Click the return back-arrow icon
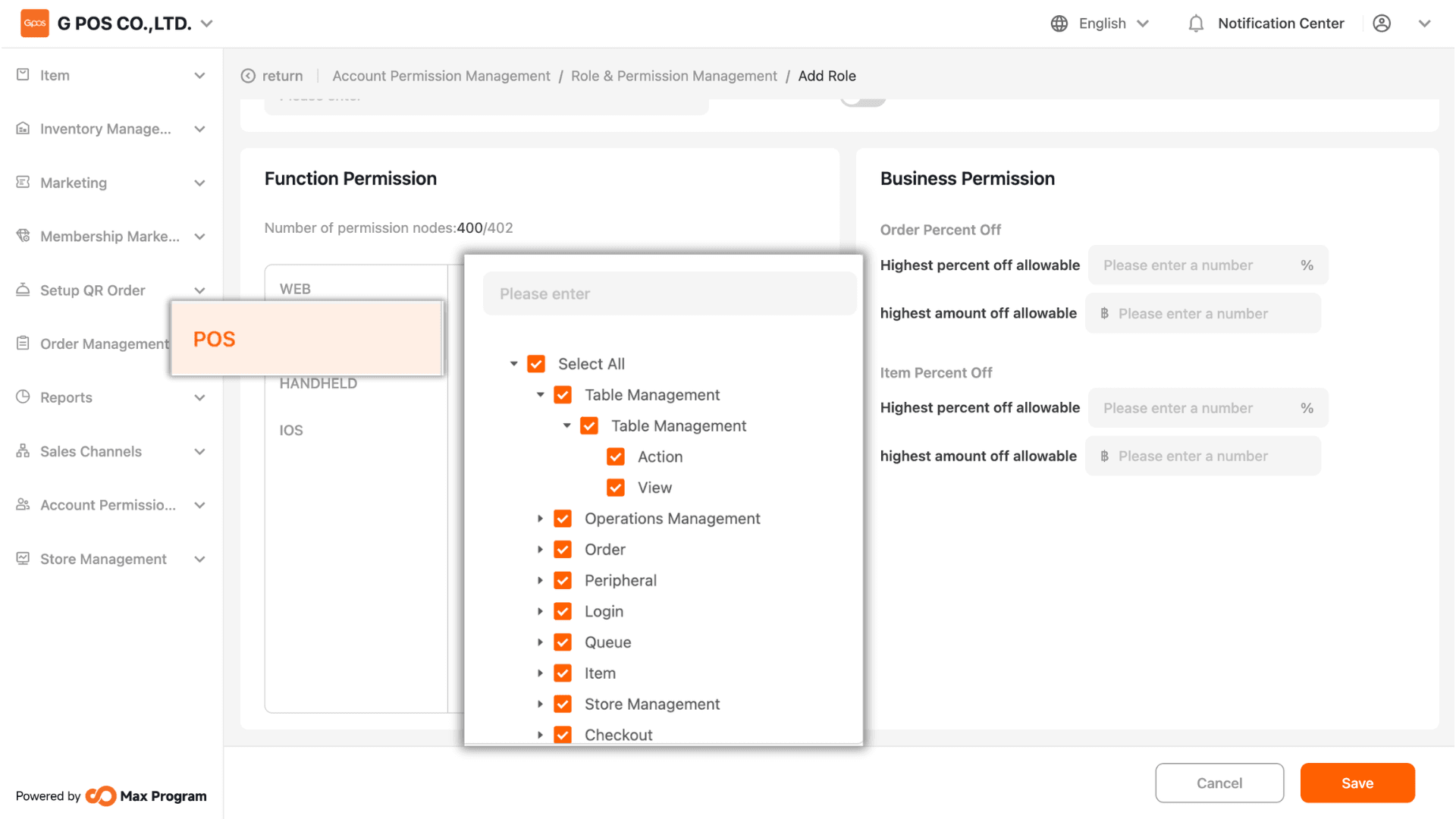 [x=248, y=76]
